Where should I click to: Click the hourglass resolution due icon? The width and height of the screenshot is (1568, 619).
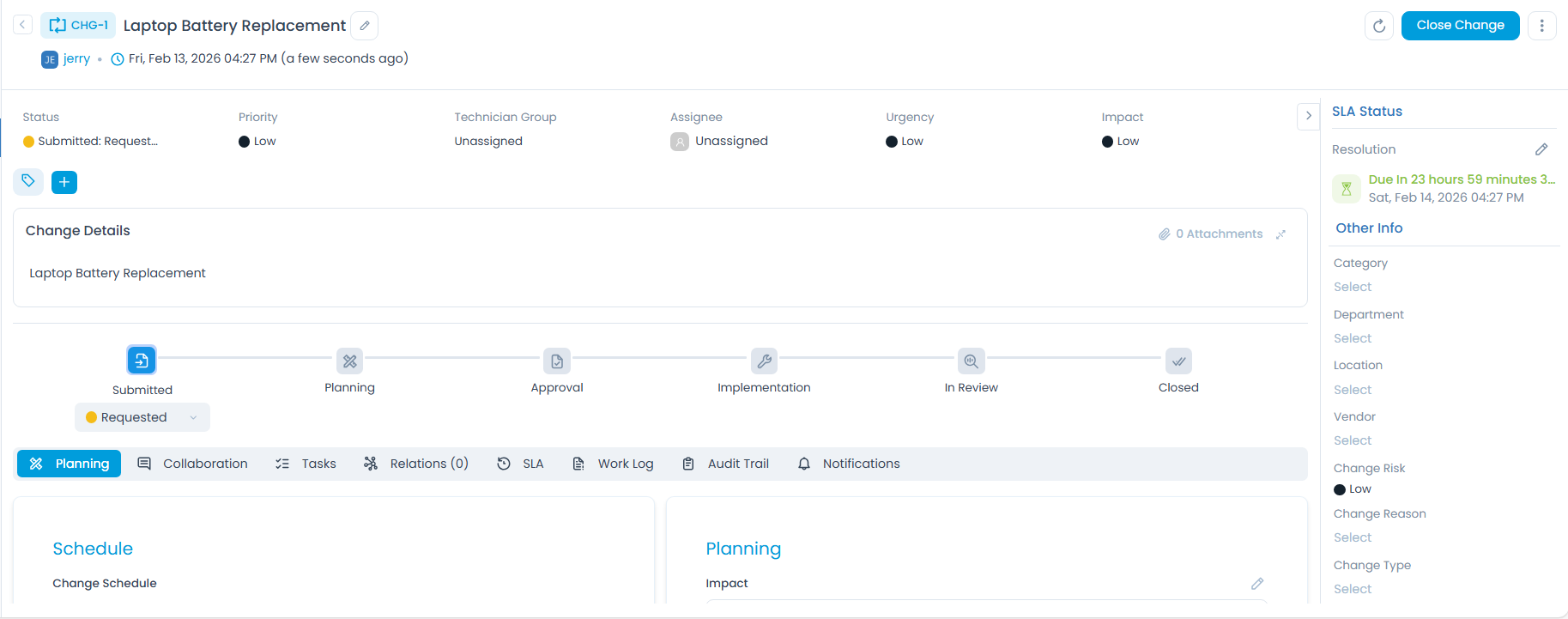click(x=1346, y=189)
